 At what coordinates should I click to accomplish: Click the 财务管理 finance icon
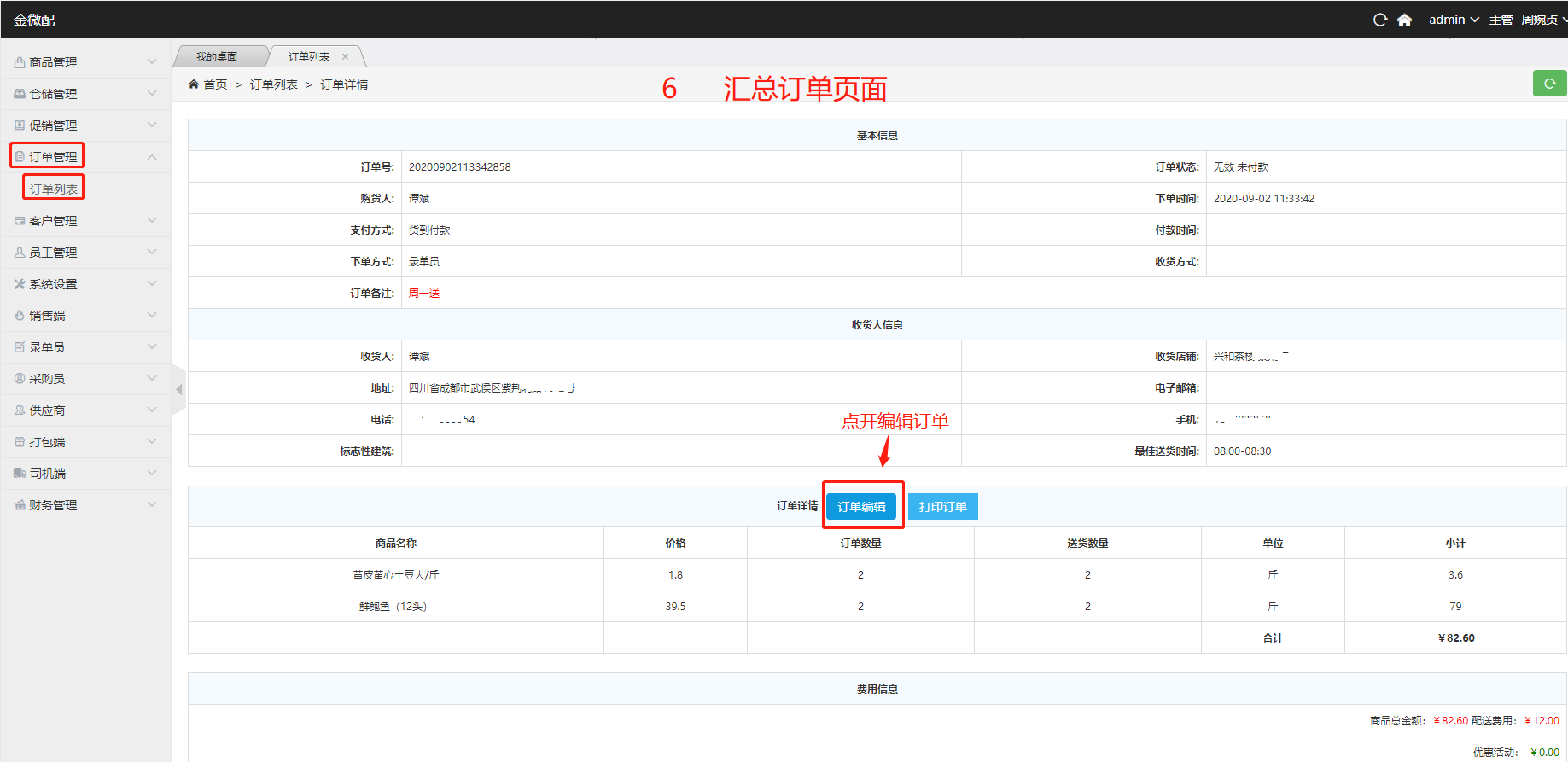pyautogui.click(x=20, y=505)
